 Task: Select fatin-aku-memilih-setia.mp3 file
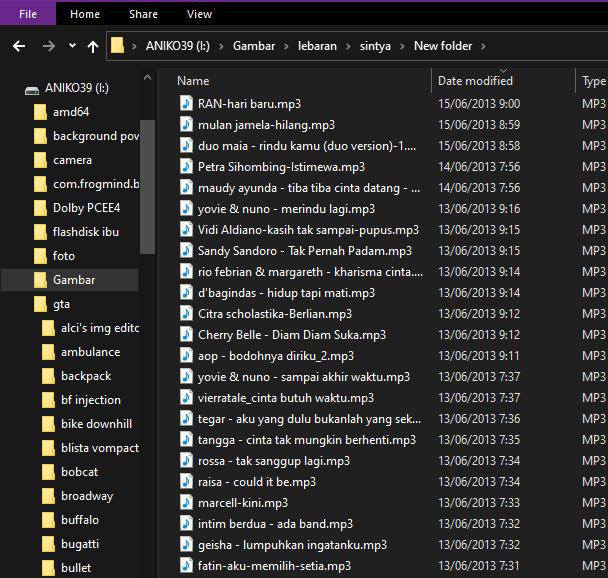[x=274, y=566]
